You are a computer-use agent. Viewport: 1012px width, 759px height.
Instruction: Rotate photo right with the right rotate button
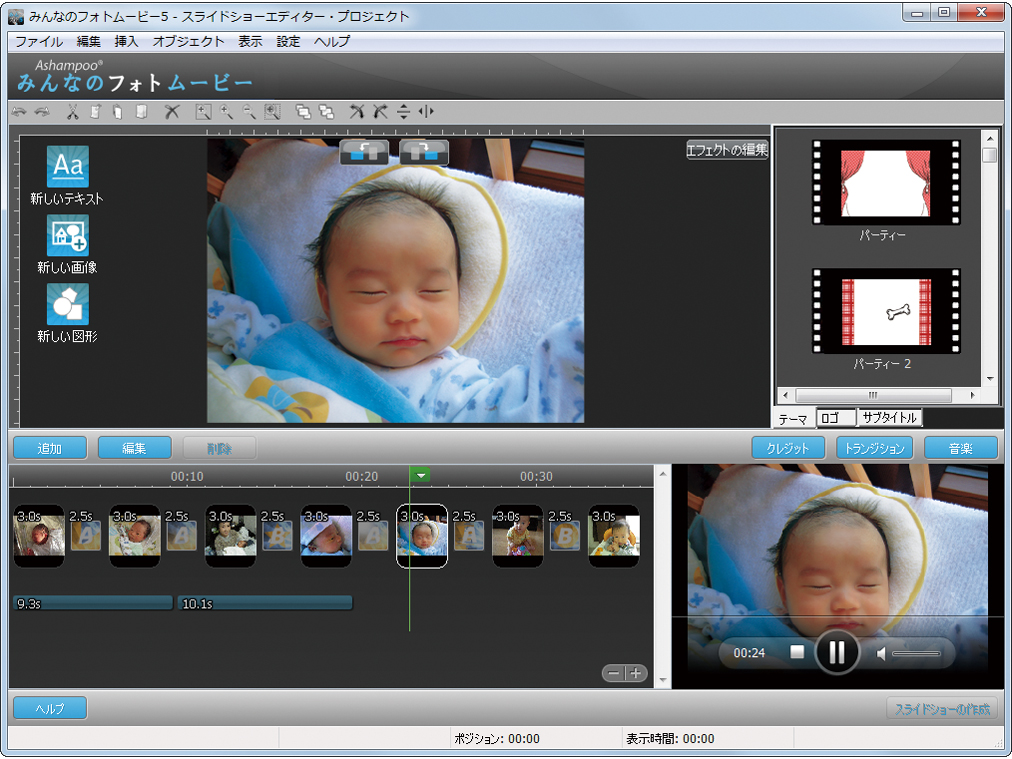(424, 151)
